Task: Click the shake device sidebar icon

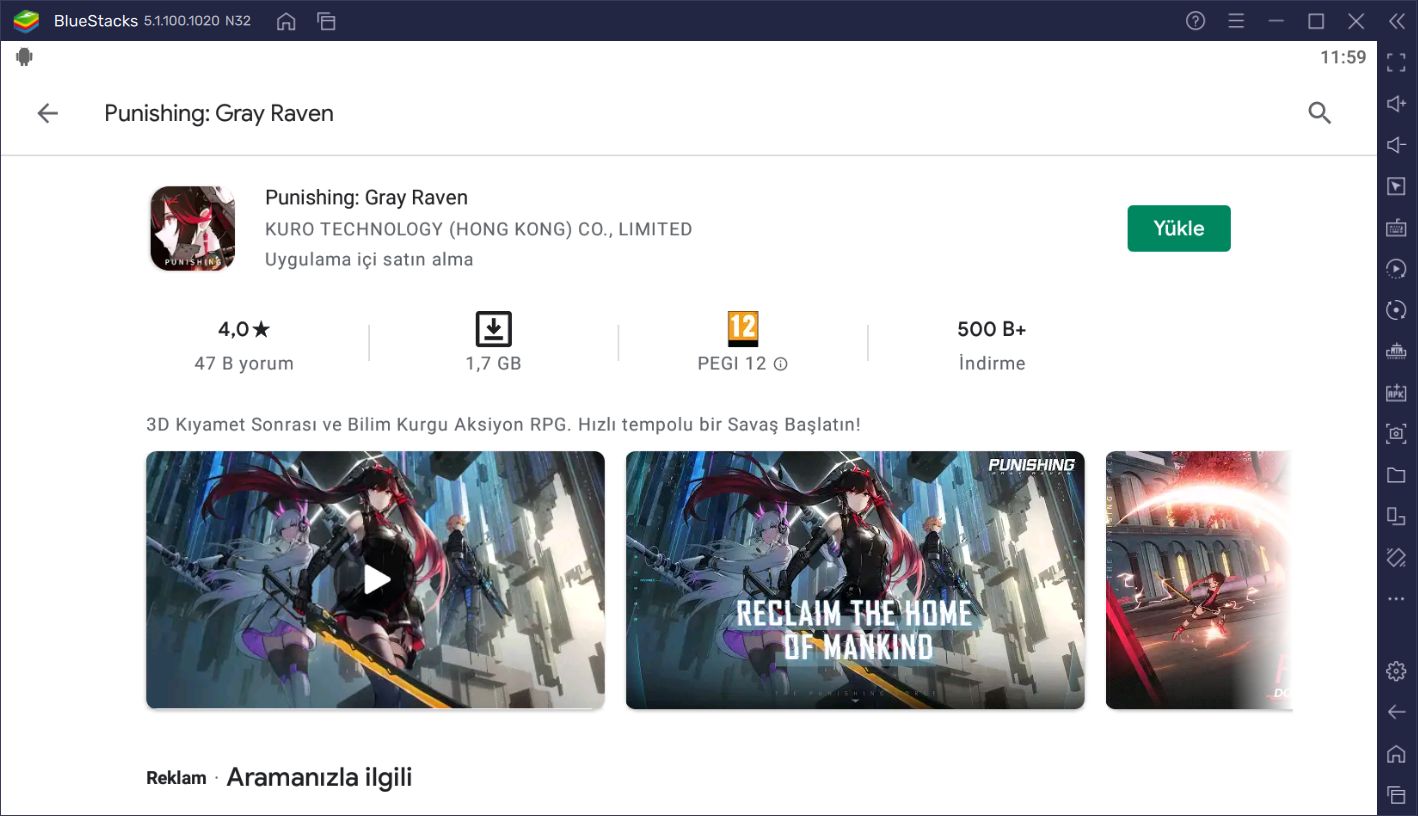Action: click(x=1396, y=557)
